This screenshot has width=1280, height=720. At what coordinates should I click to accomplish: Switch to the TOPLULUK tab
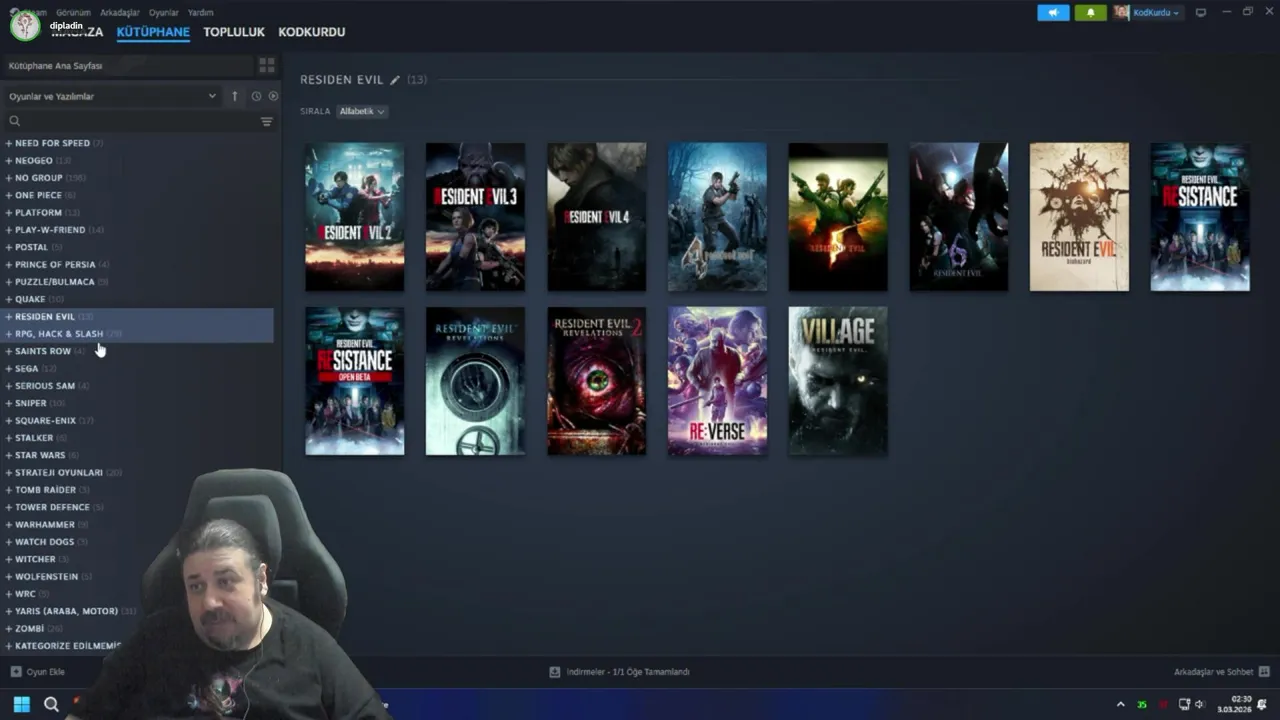click(234, 32)
